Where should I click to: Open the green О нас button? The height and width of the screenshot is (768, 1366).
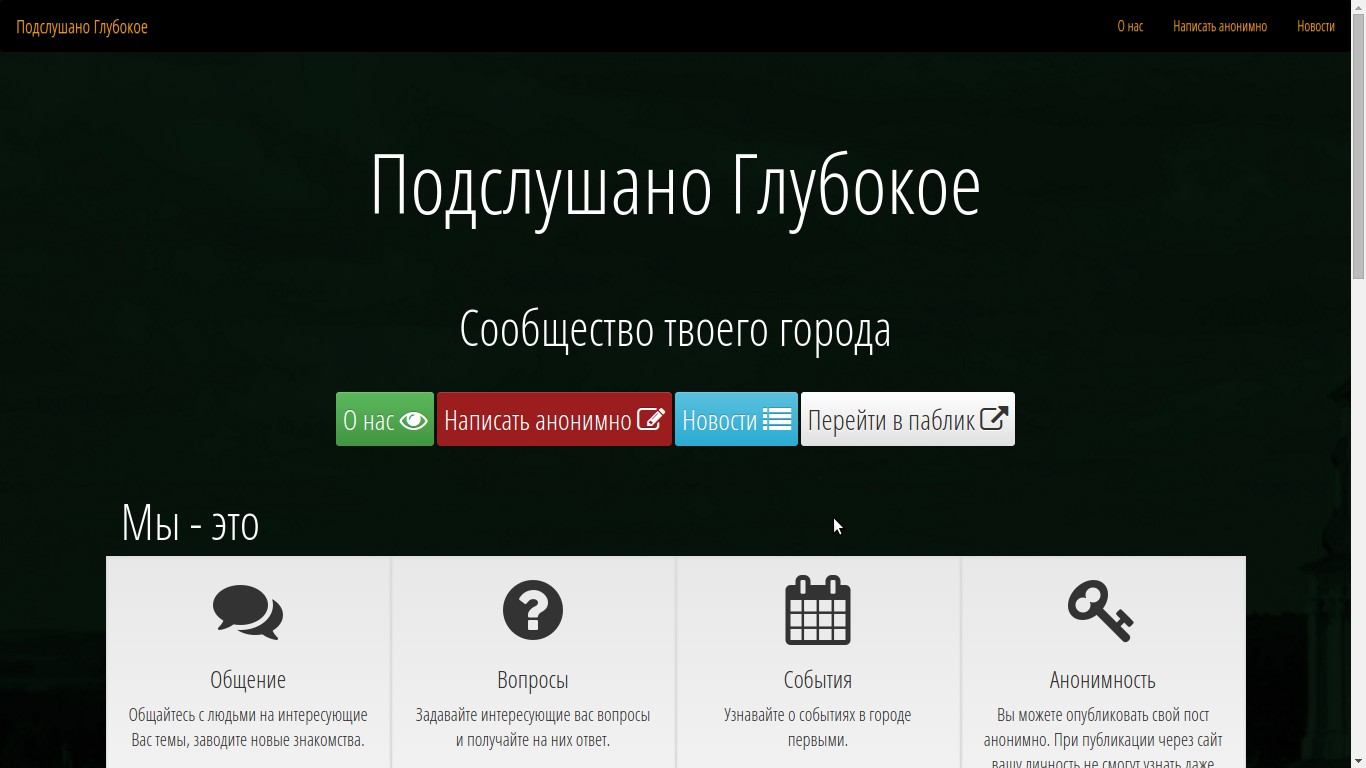click(385, 419)
